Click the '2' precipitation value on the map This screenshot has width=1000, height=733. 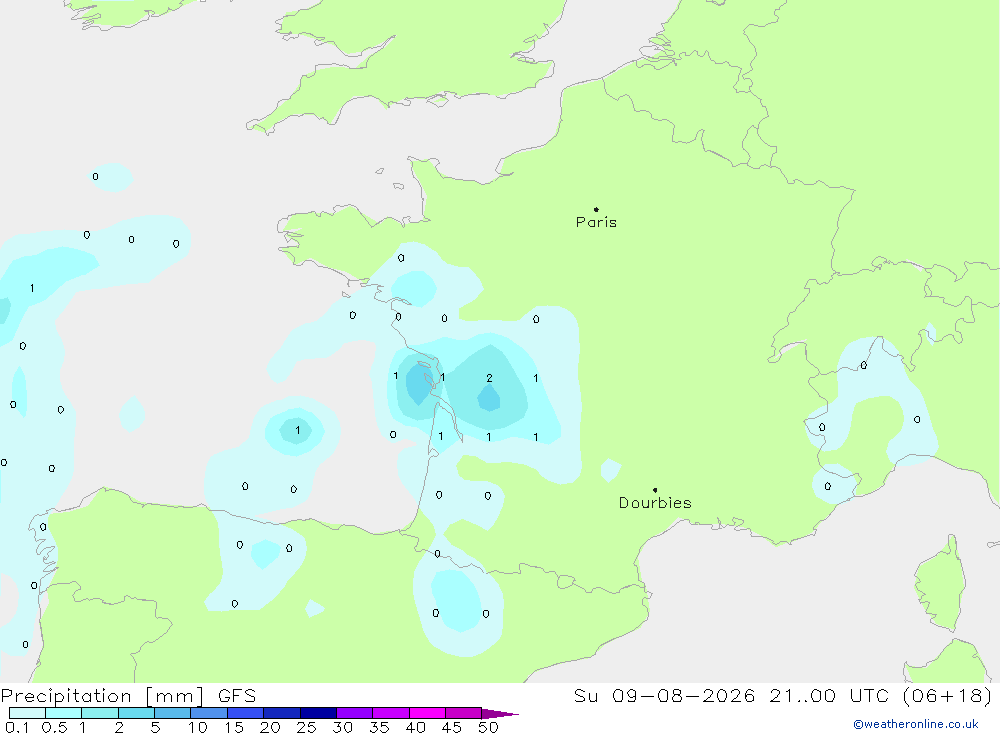pos(489,378)
